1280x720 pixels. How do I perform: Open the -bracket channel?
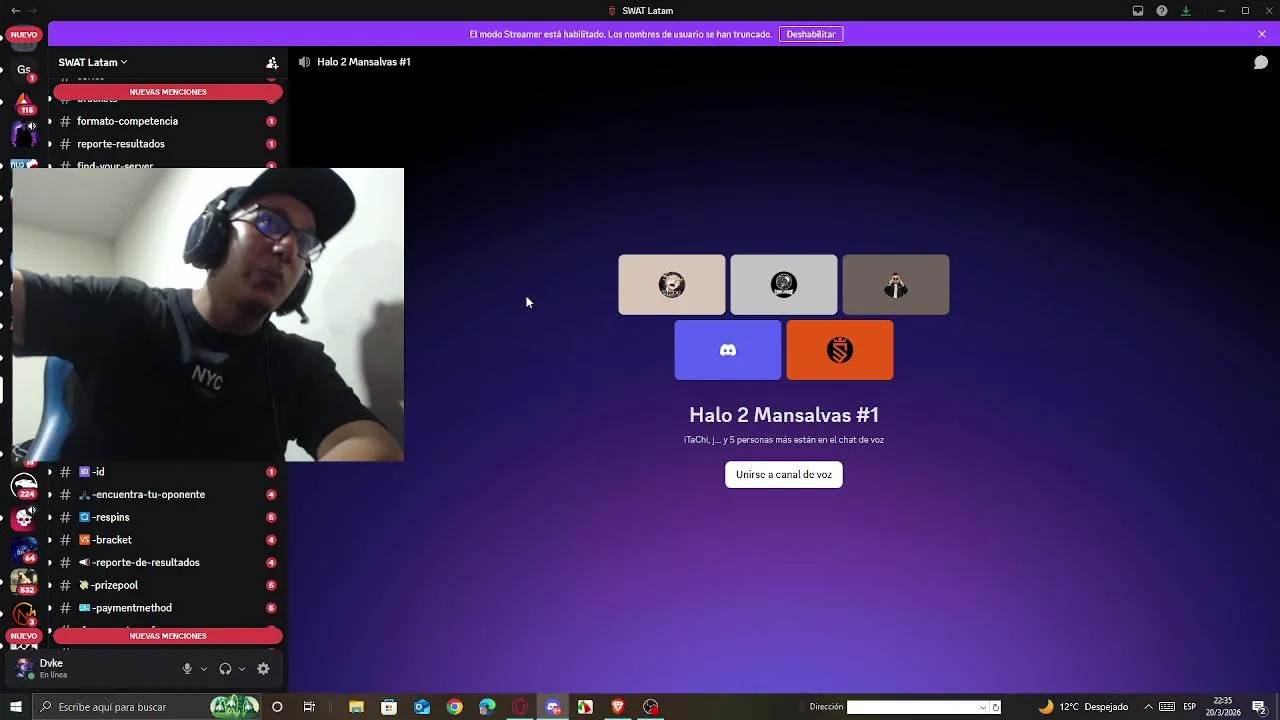[x=166, y=540]
